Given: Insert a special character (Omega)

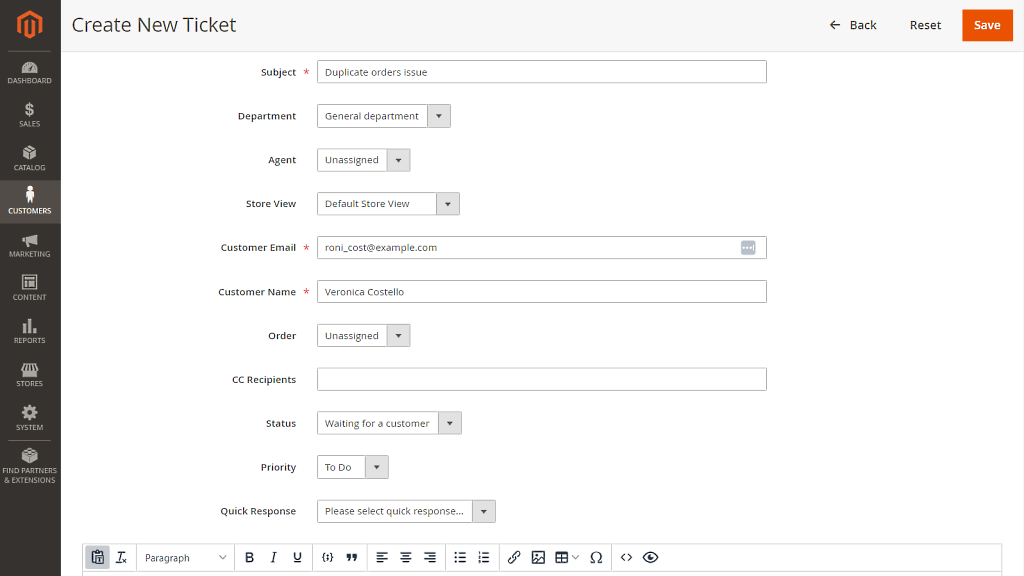Looking at the screenshot, I should (596, 557).
